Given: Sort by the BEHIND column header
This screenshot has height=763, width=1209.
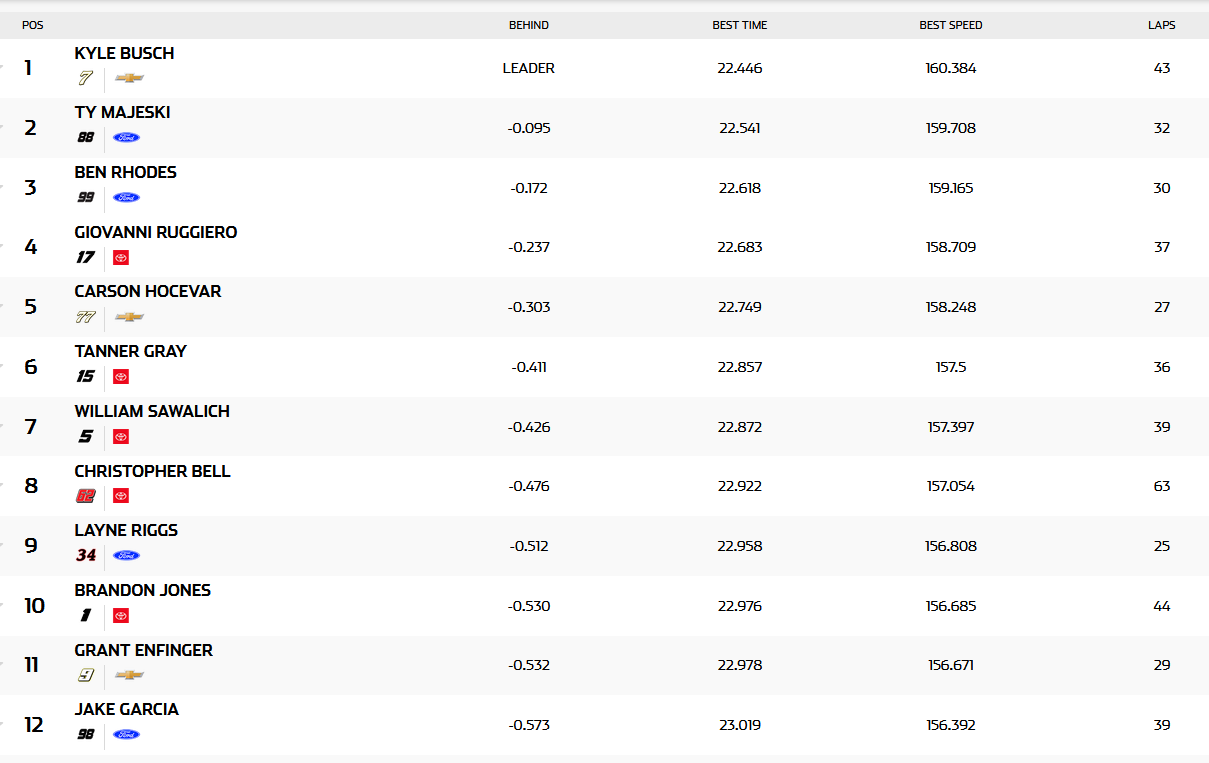Looking at the screenshot, I should (x=529, y=25).
